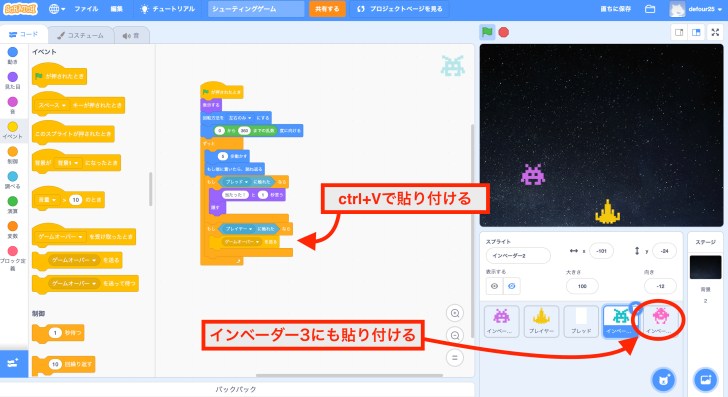
Task: Show the sprite with eye toggle
Action: 494,286
